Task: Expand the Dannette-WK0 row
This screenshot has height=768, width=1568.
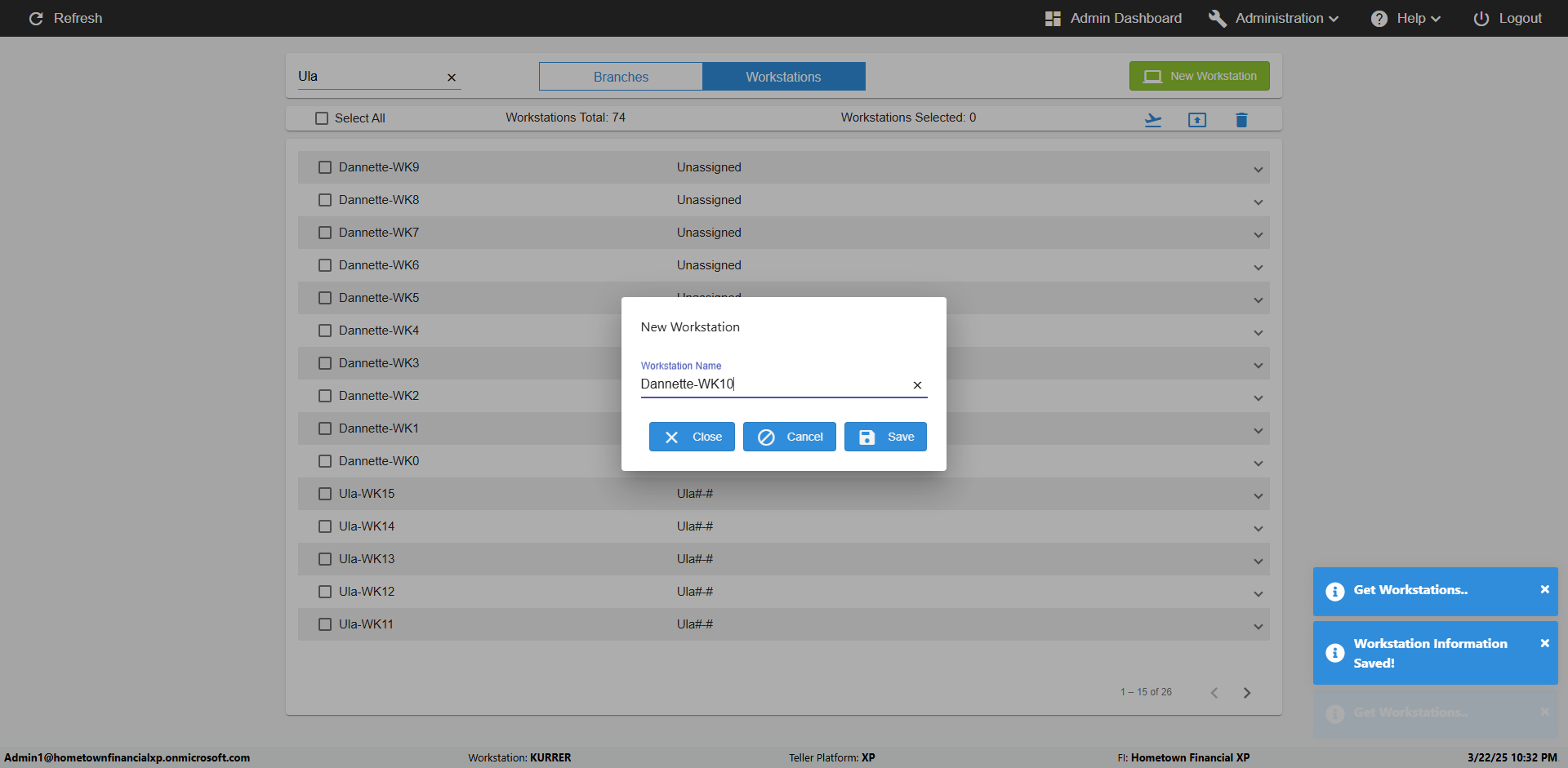Action: coord(1258,464)
